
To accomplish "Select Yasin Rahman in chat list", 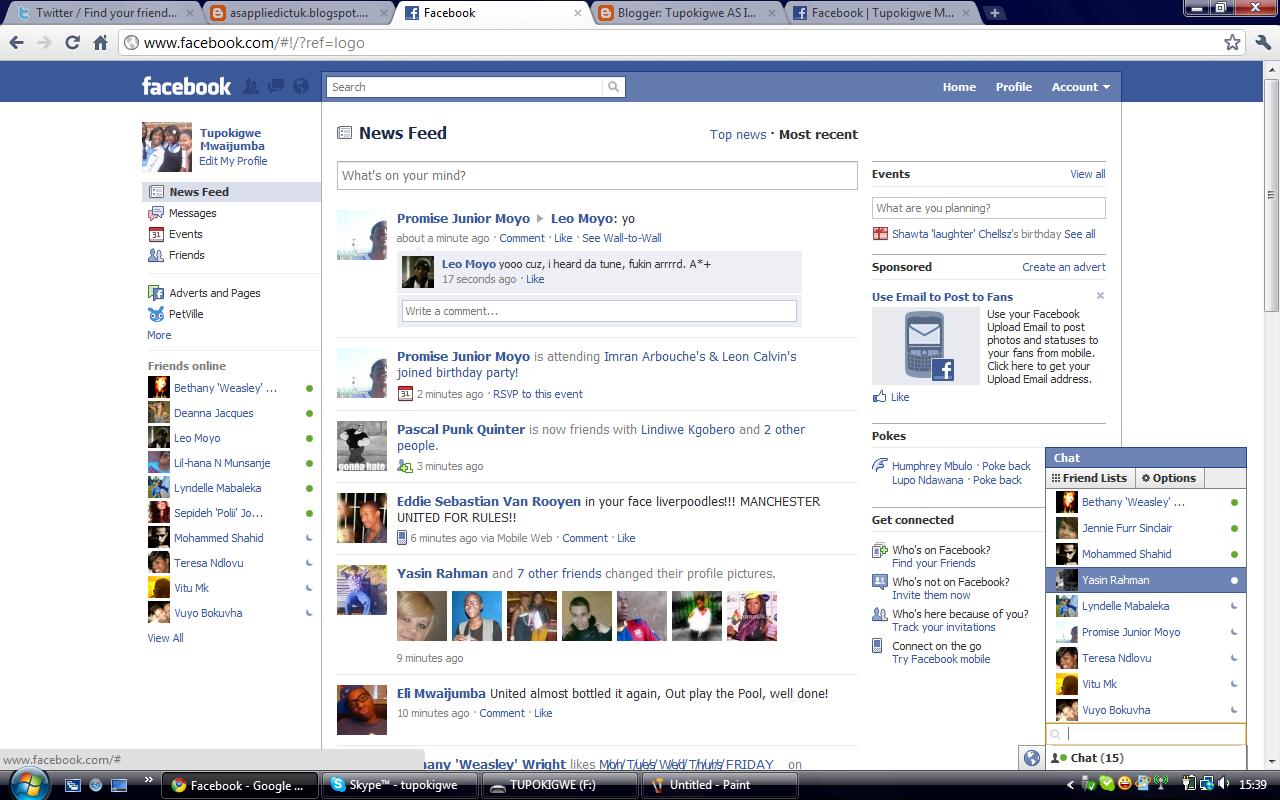I will click(x=1146, y=580).
